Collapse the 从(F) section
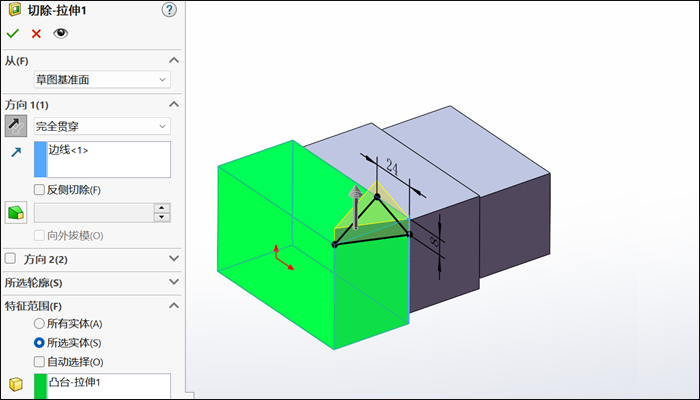Viewport: 700px width, 400px height. click(174, 60)
